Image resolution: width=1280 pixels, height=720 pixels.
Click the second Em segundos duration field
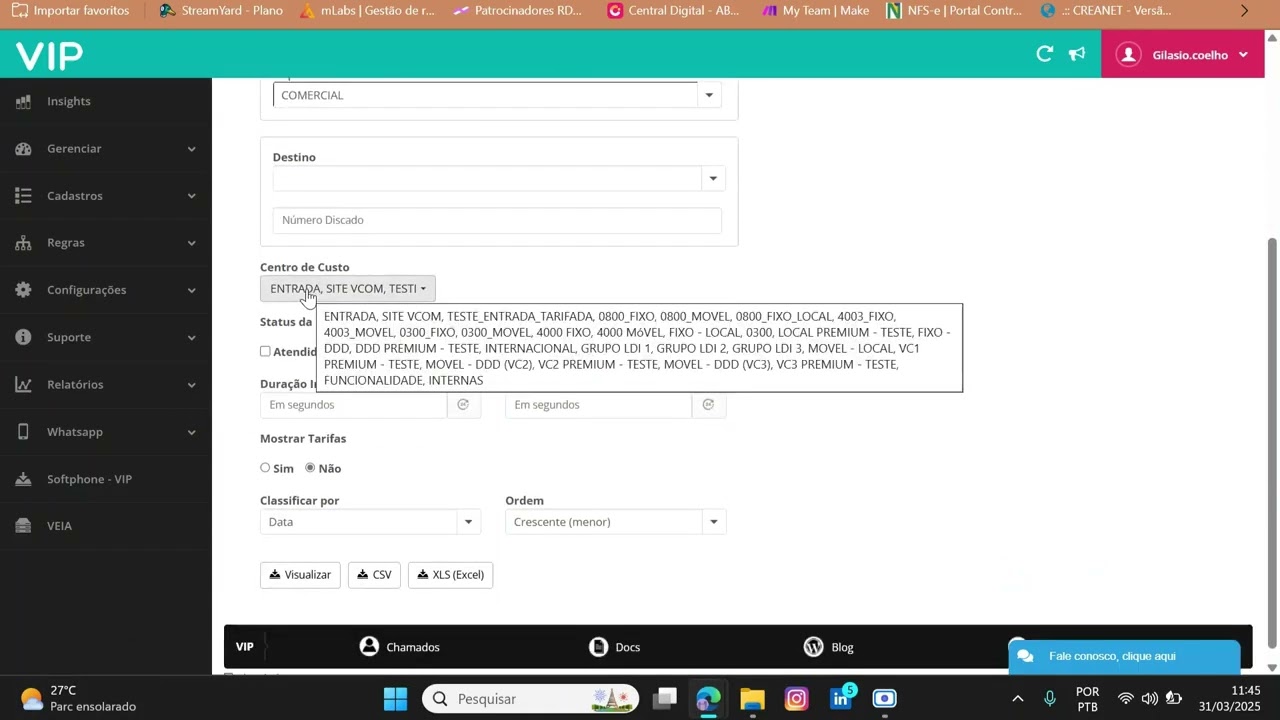click(x=598, y=405)
